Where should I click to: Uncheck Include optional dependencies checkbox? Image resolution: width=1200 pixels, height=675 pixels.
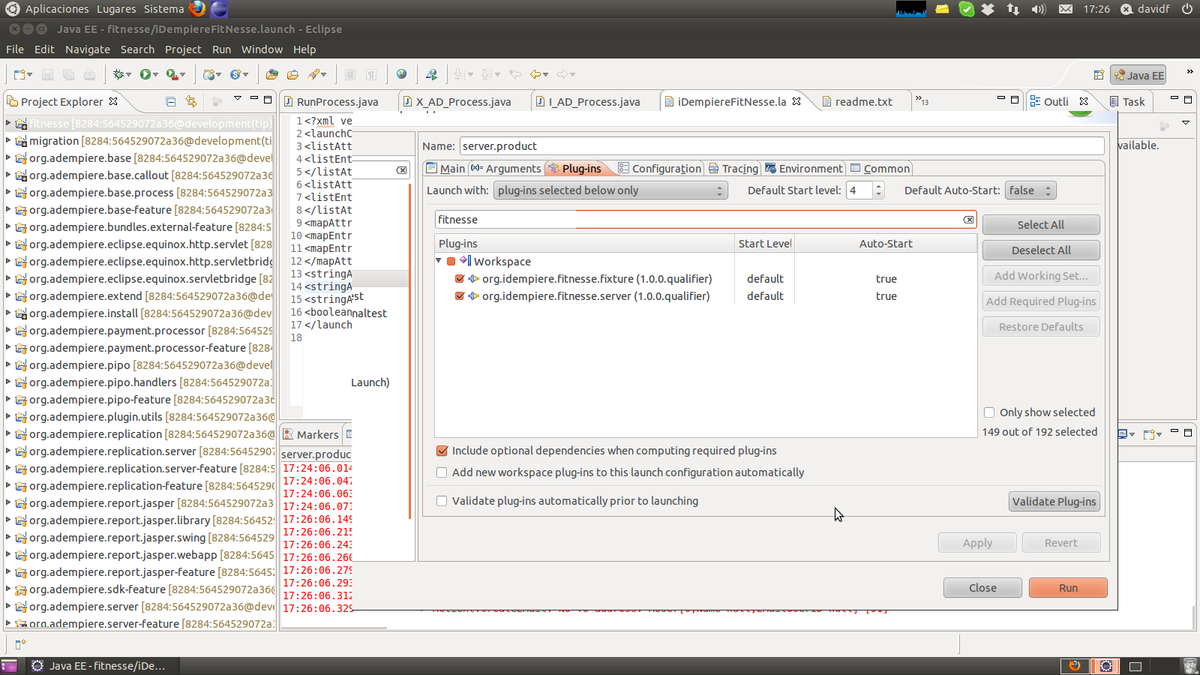tap(442, 451)
